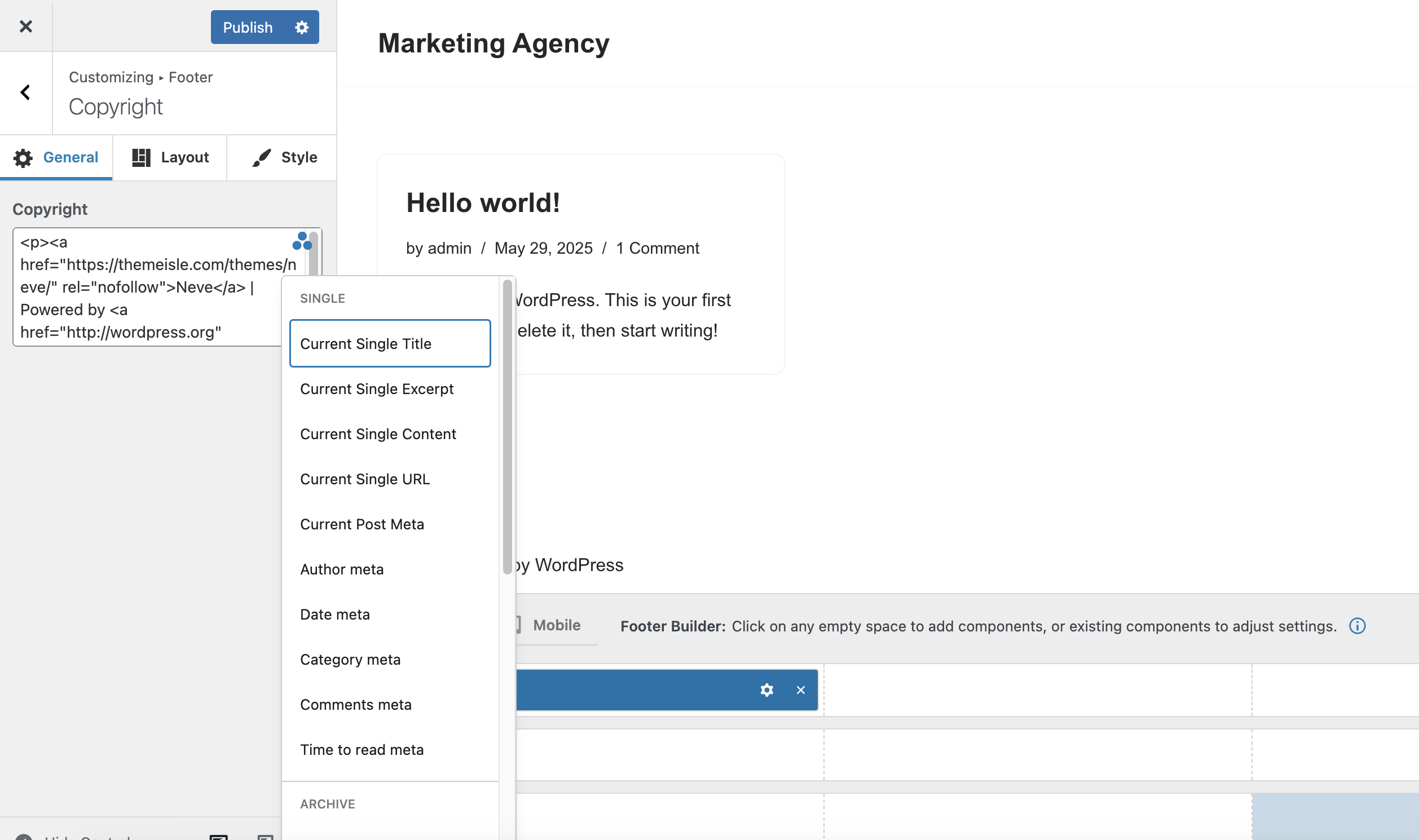Viewport: 1419px width, 840px height.
Task: Open the Hello world! post link
Action: tap(483, 202)
